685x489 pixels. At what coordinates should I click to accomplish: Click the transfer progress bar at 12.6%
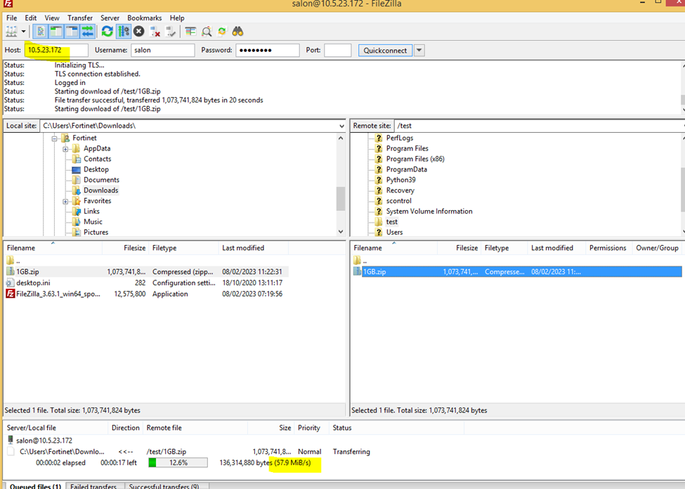pyautogui.click(x=178, y=463)
